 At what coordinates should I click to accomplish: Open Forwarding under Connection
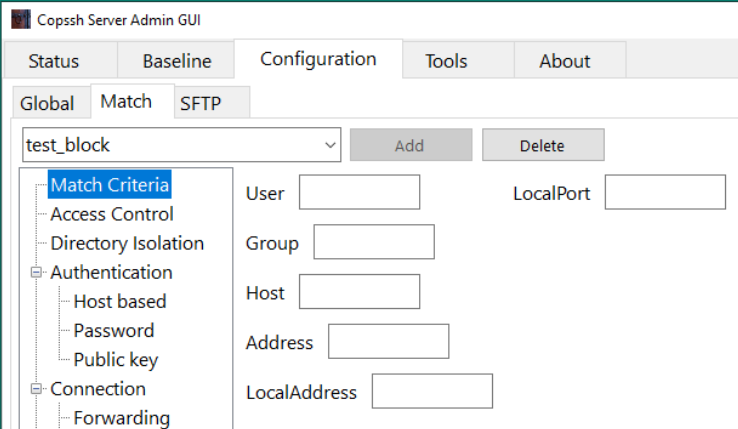click(121, 418)
